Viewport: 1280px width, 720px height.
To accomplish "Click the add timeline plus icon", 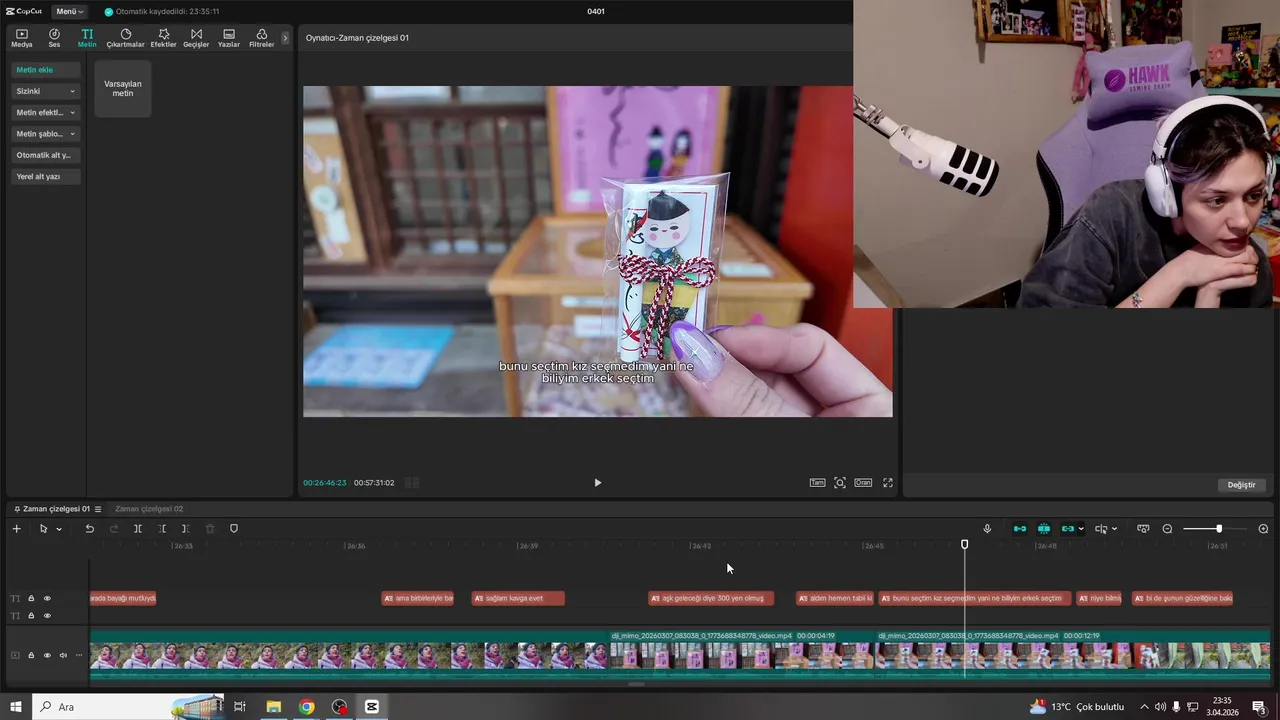I will coord(16,529).
